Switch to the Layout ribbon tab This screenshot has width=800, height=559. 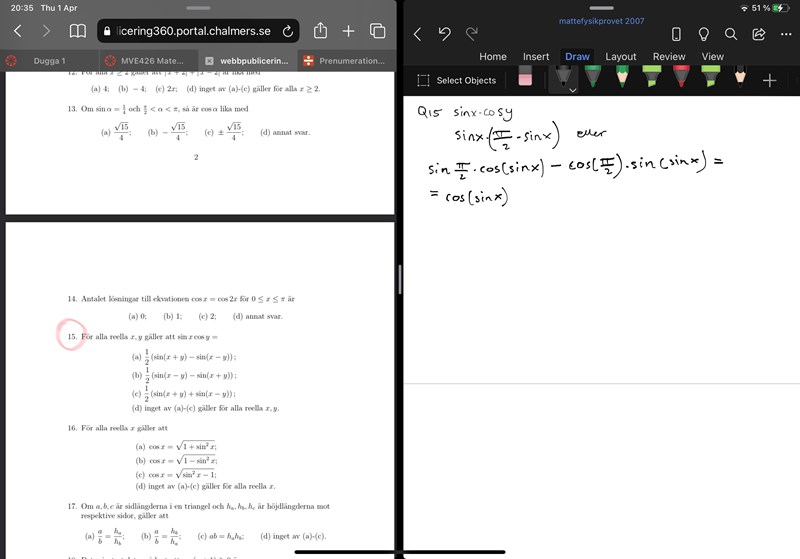(x=620, y=57)
